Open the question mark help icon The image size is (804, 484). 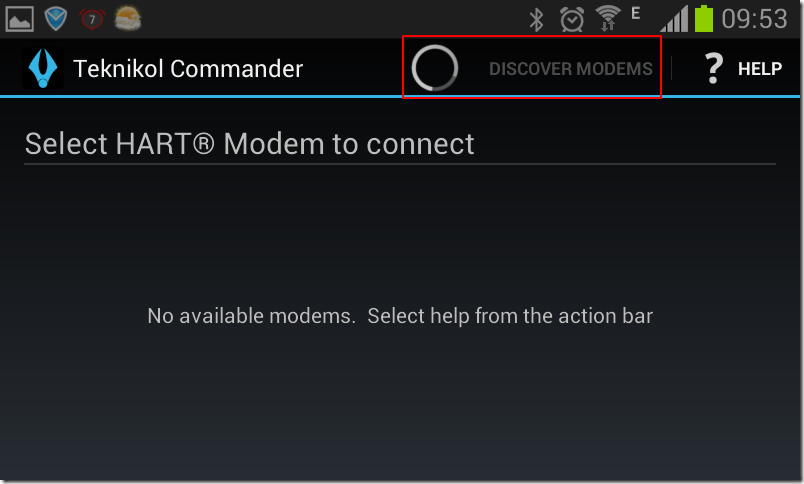(713, 68)
